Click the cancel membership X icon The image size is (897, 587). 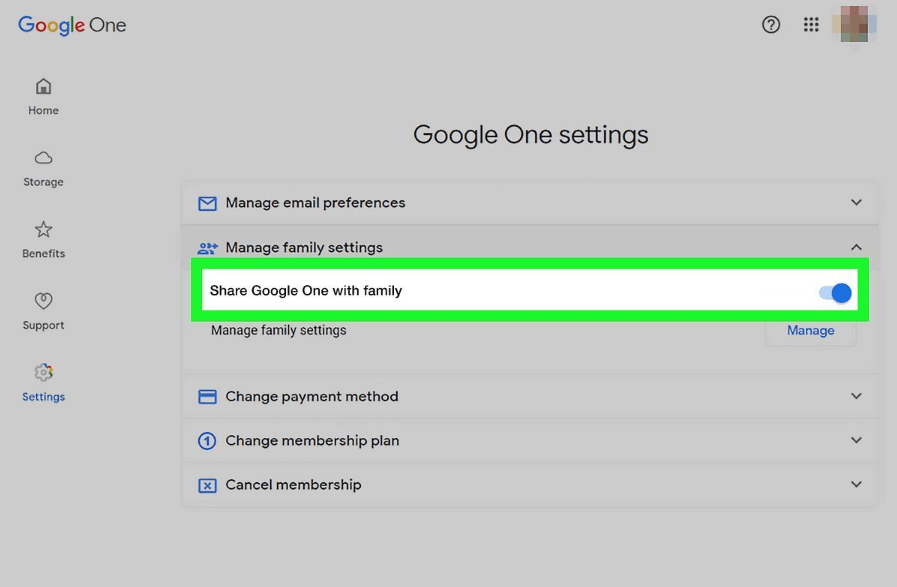[x=207, y=485]
